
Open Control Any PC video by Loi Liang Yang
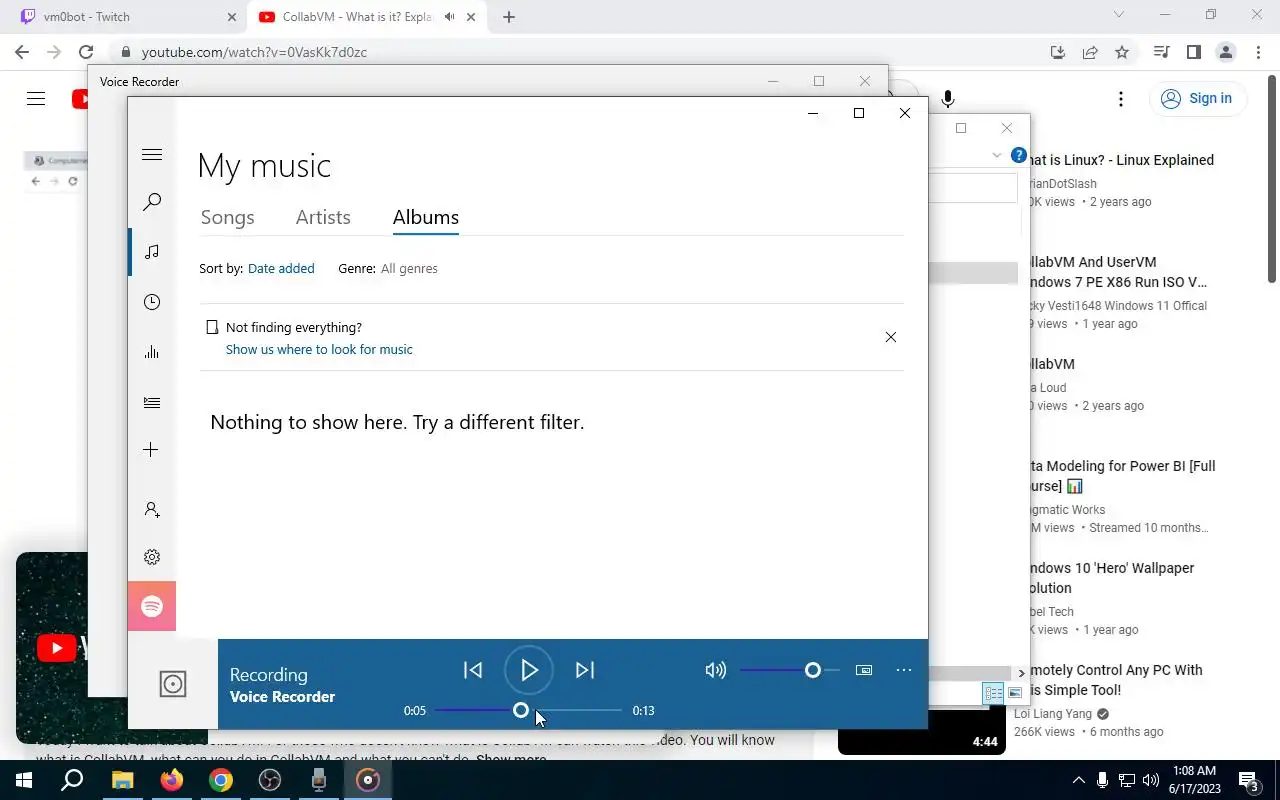pyautogui.click(x=1116, y=680)
